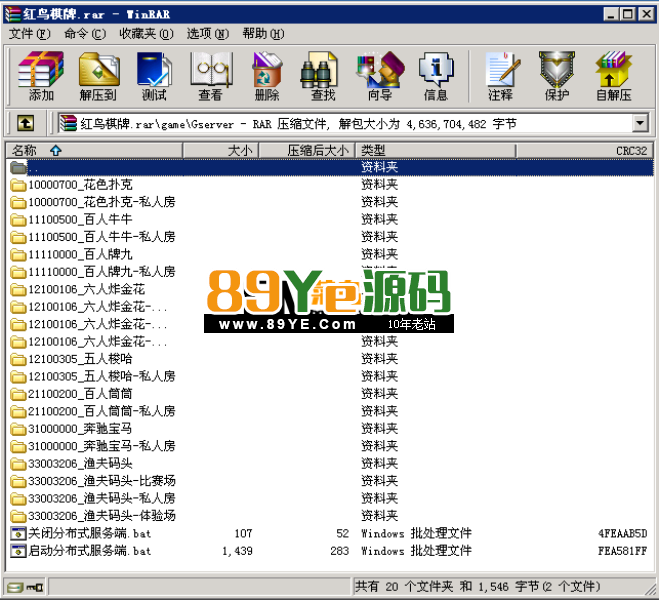659x600 pixels.
Task: Click CRC32 value FEA581FF
Action: click(x=622, y=551)
